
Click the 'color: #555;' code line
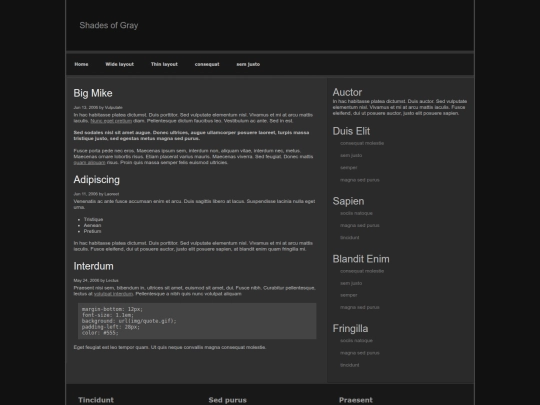point(100,333)
